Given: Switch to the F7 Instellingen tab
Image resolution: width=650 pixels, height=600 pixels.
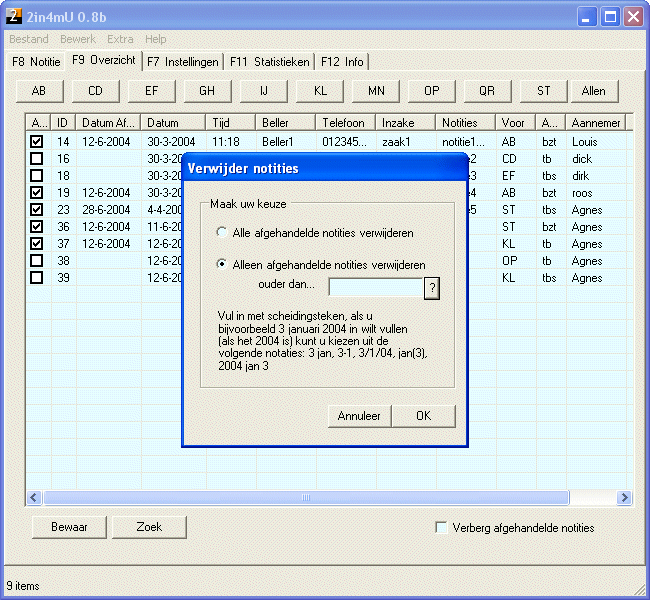Looking at the screenshot, I should coord(183,62).
